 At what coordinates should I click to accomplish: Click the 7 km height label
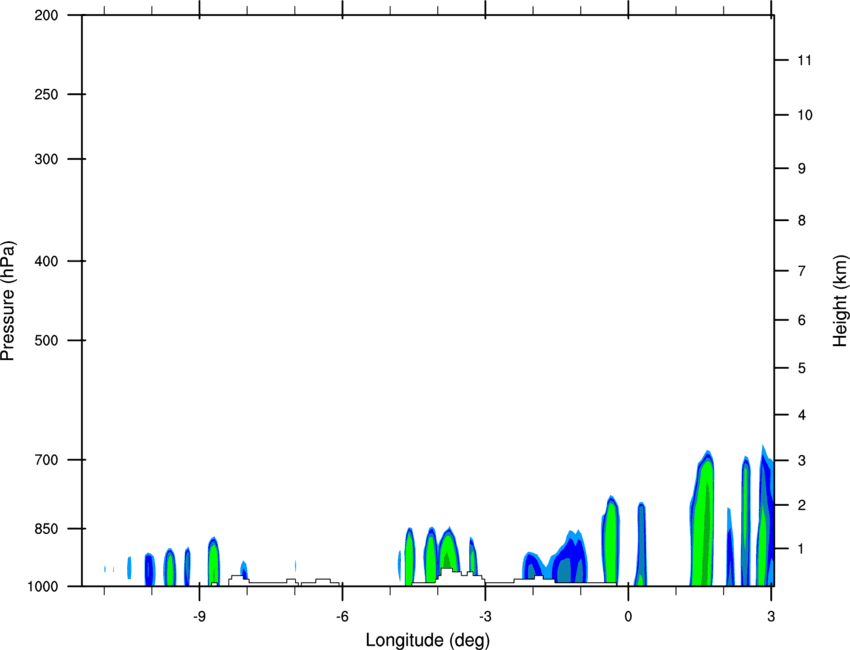(802, 271)
